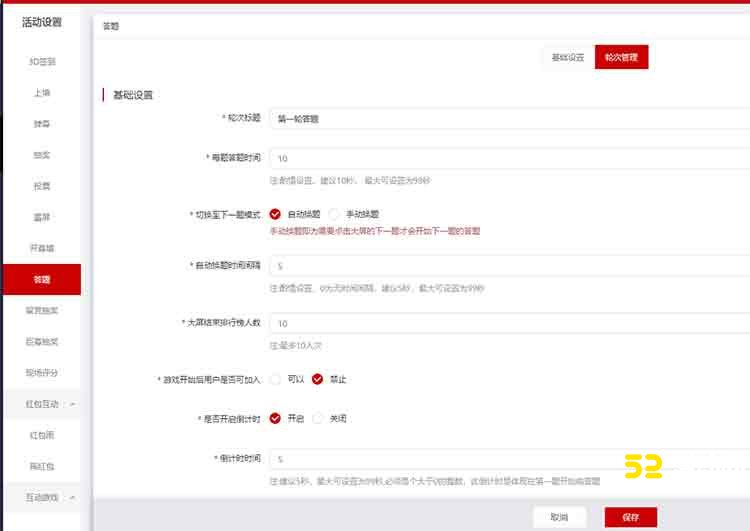Collapse the 互动游戏 sidebar group
This screenshot has width=750, height=531.
(42, 498)
